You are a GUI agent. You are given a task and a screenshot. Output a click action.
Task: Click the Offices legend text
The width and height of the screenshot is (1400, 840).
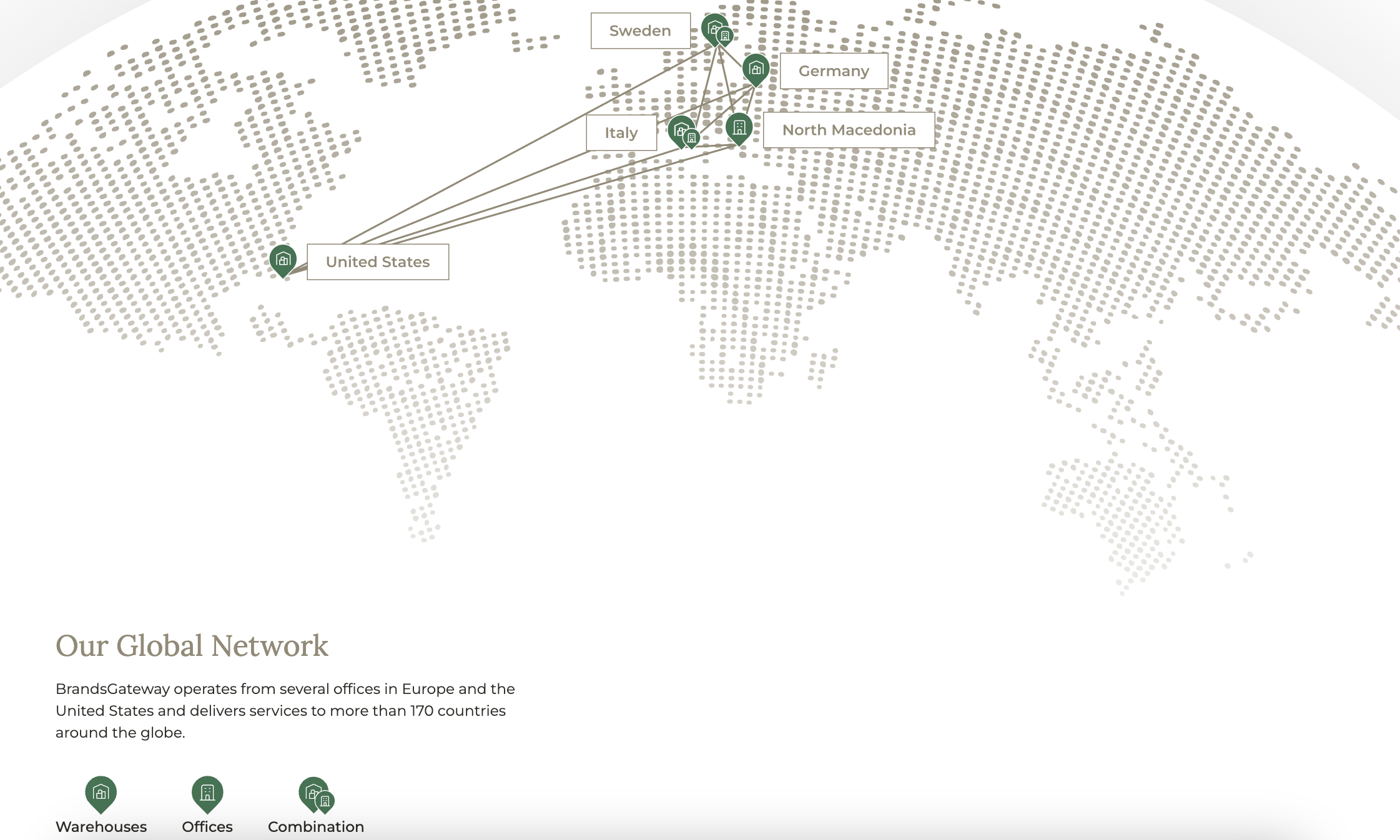click(x=207, y=827)
